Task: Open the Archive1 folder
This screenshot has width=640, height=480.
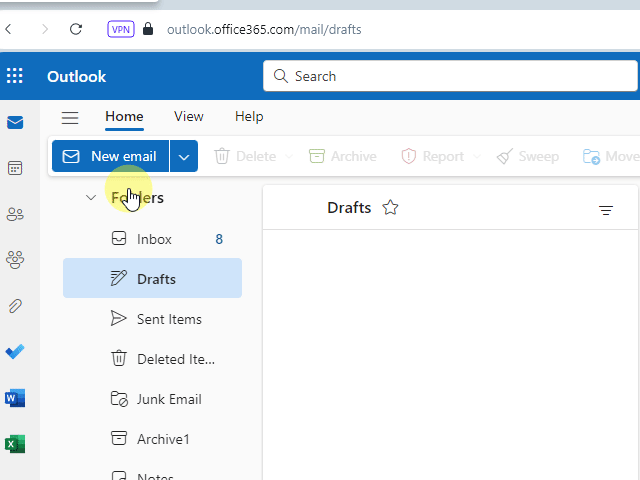Action: pos(152,439)
